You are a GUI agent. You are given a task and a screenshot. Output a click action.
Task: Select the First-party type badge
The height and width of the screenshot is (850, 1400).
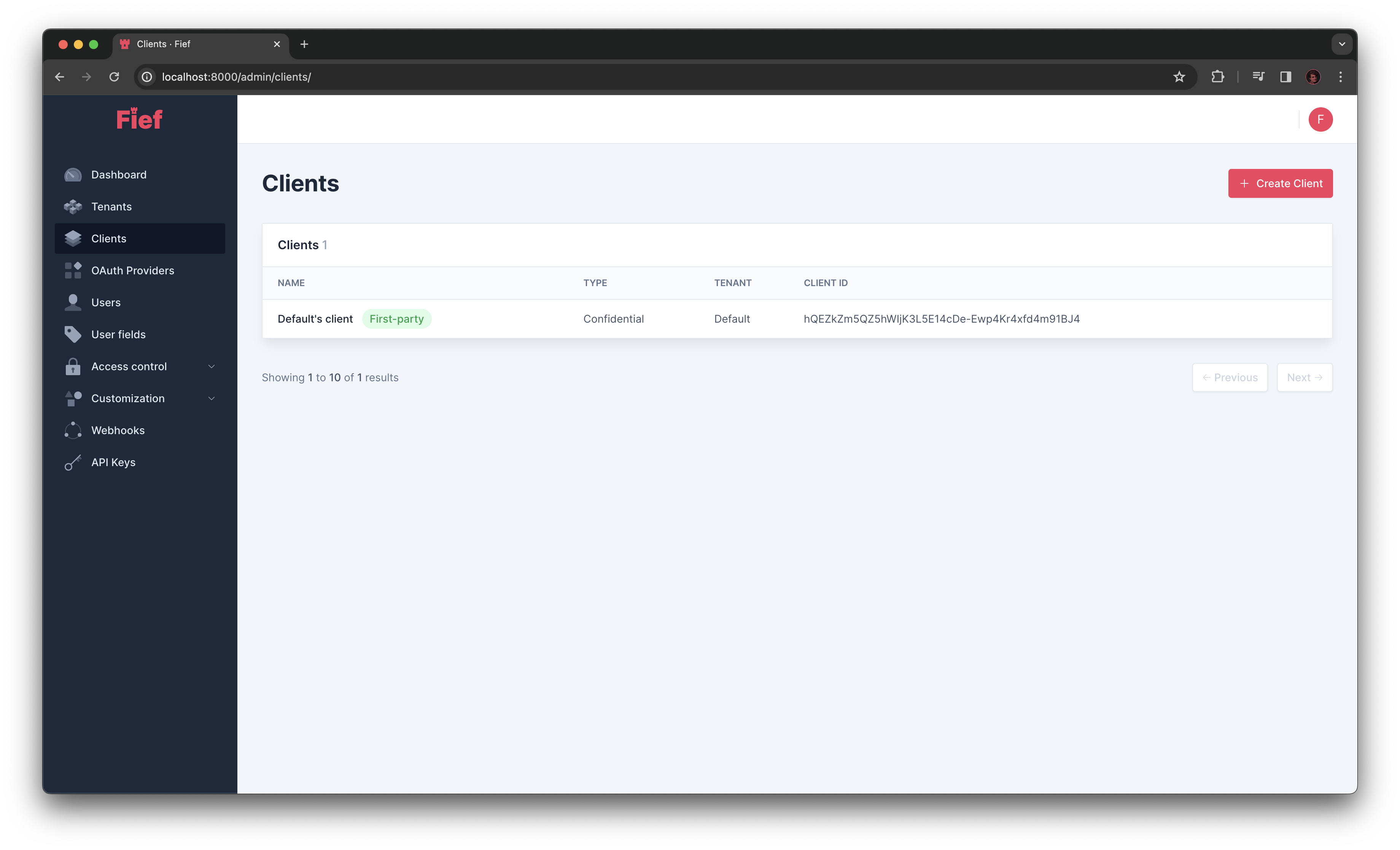pos(396,318)
